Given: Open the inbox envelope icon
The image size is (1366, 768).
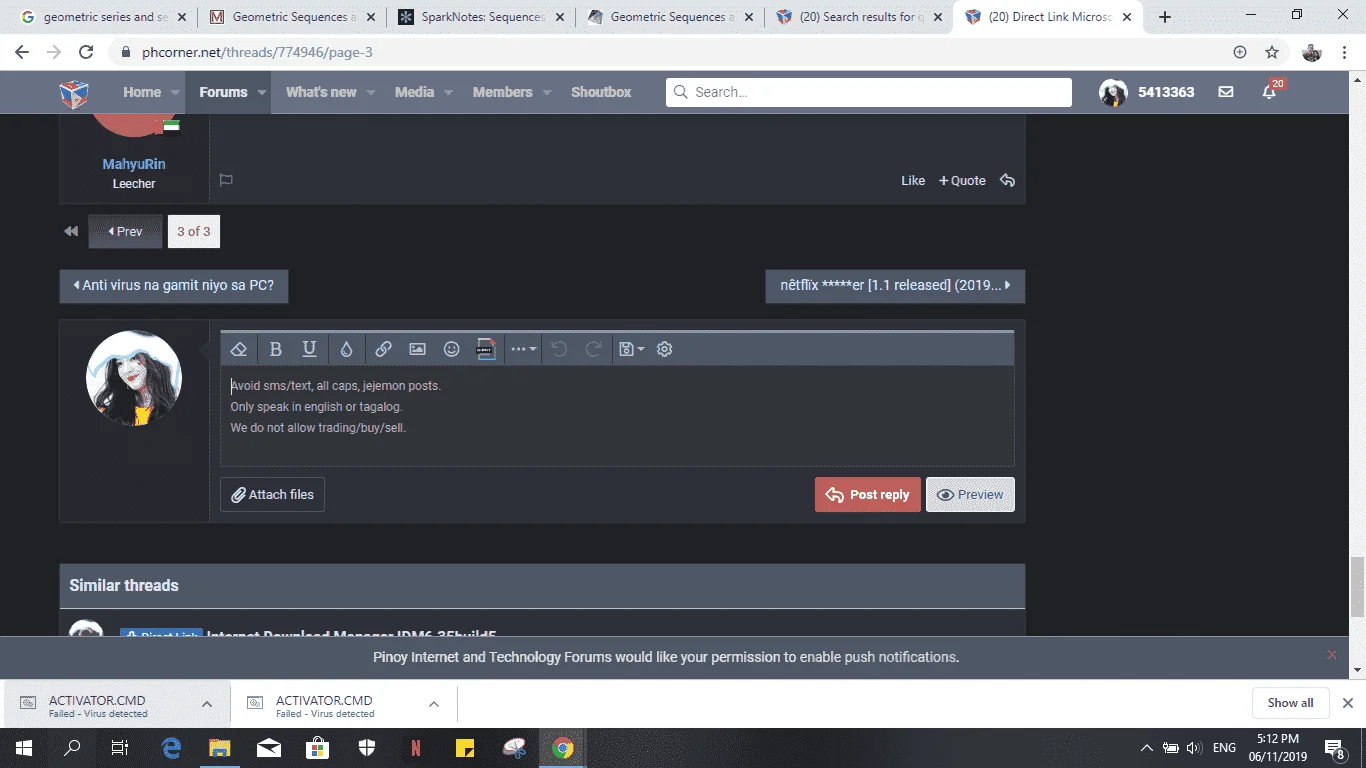Looking at the screenshot, I should [1226, 92].
